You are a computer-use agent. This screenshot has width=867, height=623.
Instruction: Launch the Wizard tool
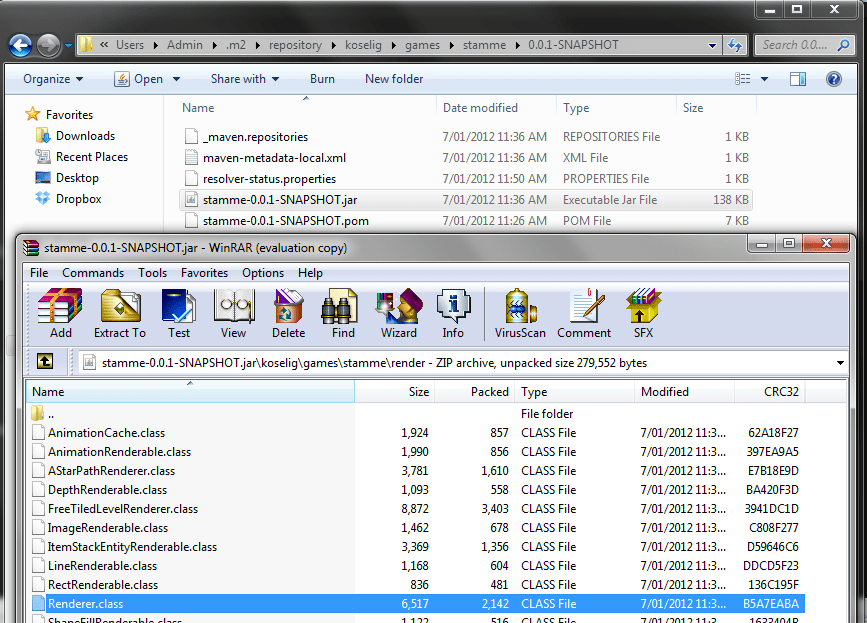(399, 313)
